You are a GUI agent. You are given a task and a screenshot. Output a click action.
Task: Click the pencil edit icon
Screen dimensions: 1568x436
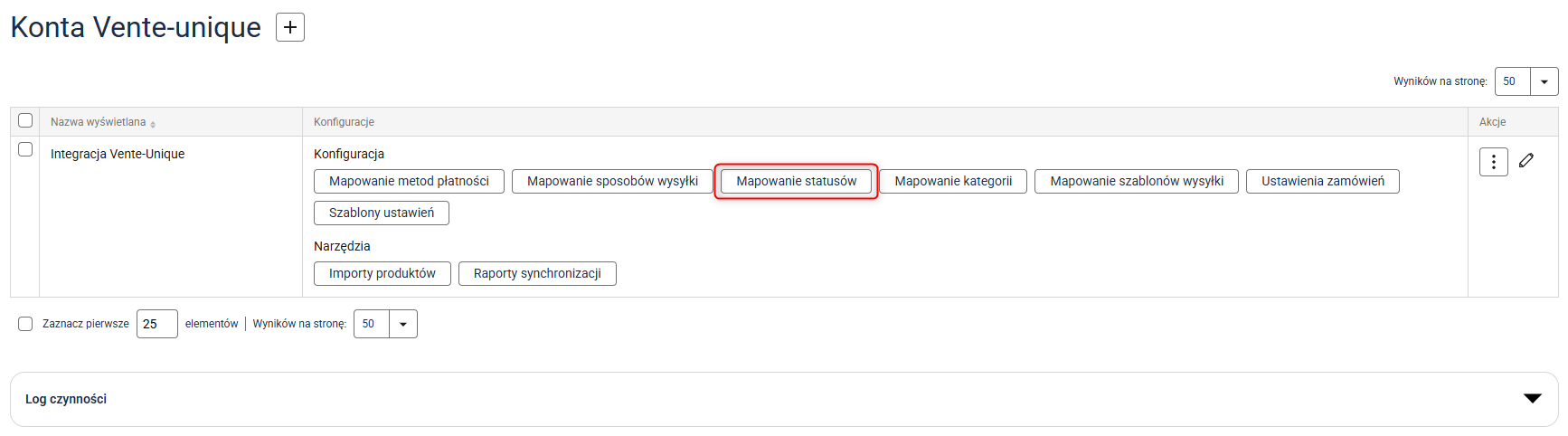pyautogui.click(x=1526, y=160)
